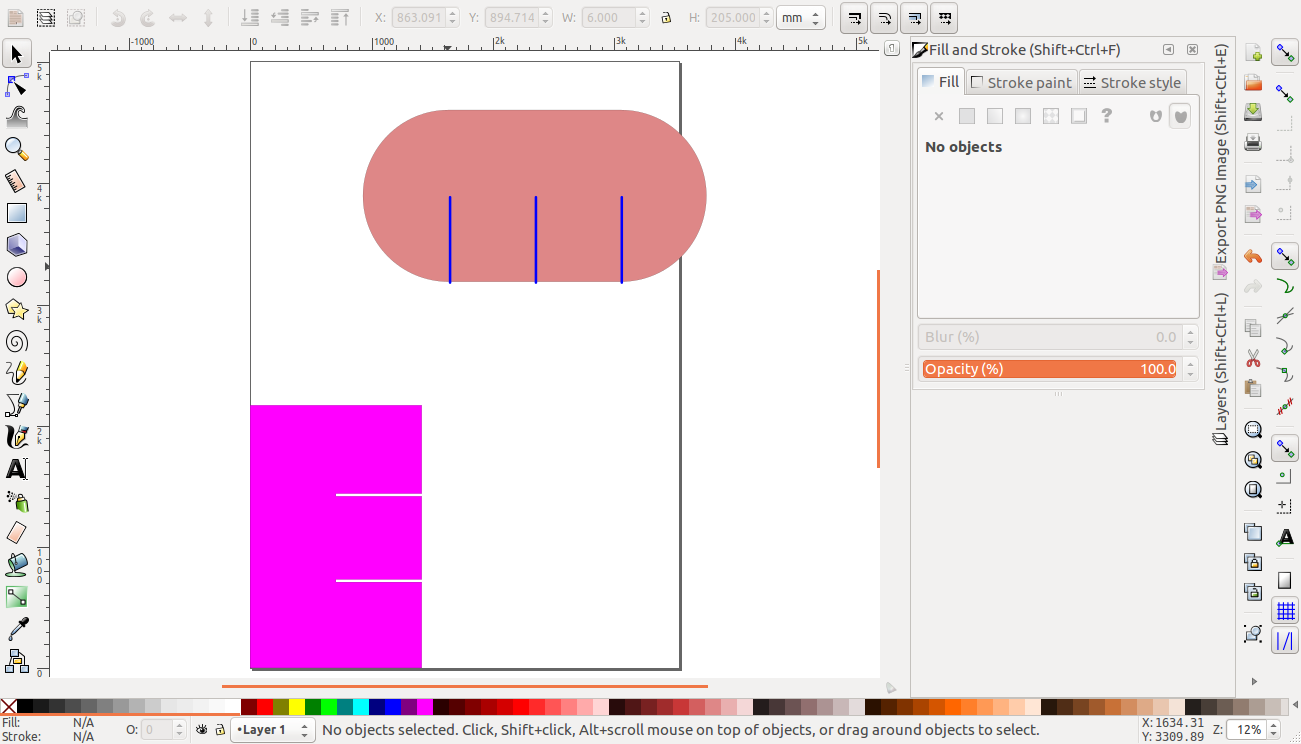Pick the bright red palette swatch
The image size is (1301, 744).
tap(265, 706)
